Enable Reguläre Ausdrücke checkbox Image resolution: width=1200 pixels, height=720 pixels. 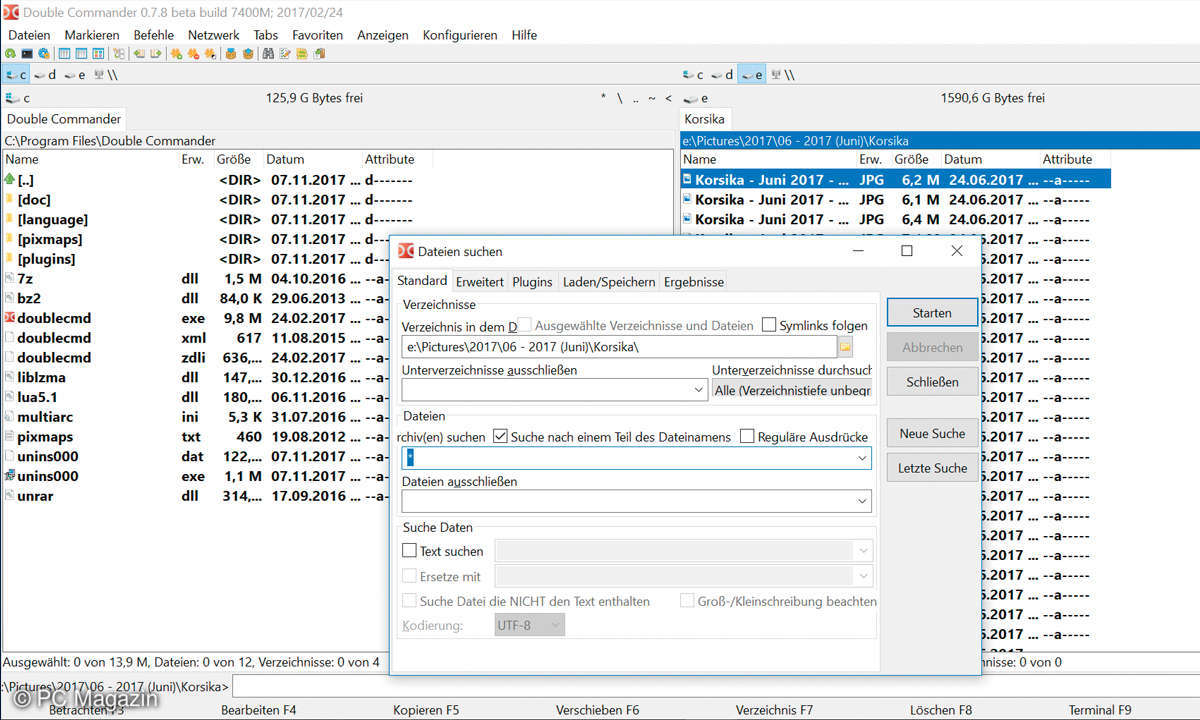click(x=747, y=437)
